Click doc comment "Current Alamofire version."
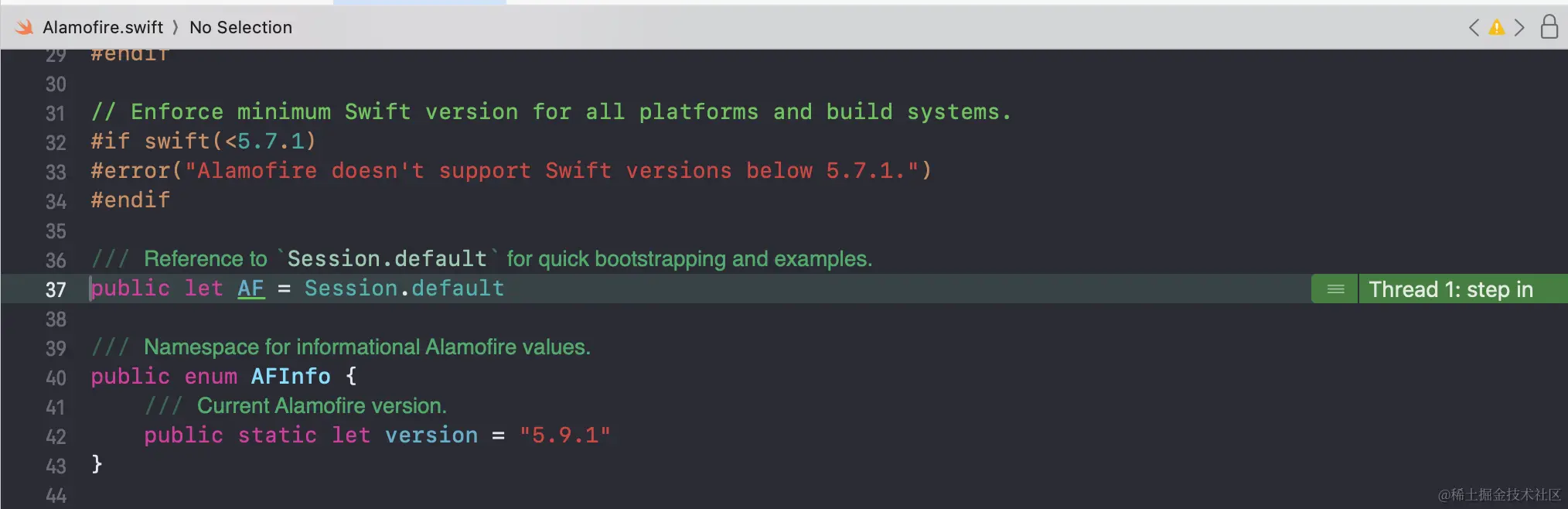Screen dimensions: 1568x509 [x=322, y=406]
